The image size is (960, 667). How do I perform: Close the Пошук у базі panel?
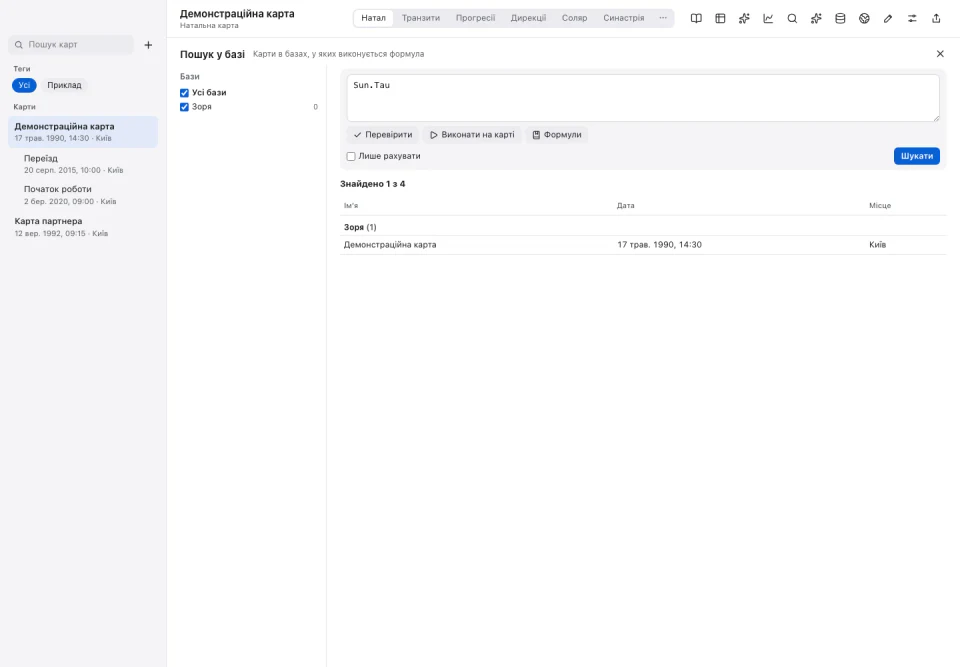coord(940,54)
